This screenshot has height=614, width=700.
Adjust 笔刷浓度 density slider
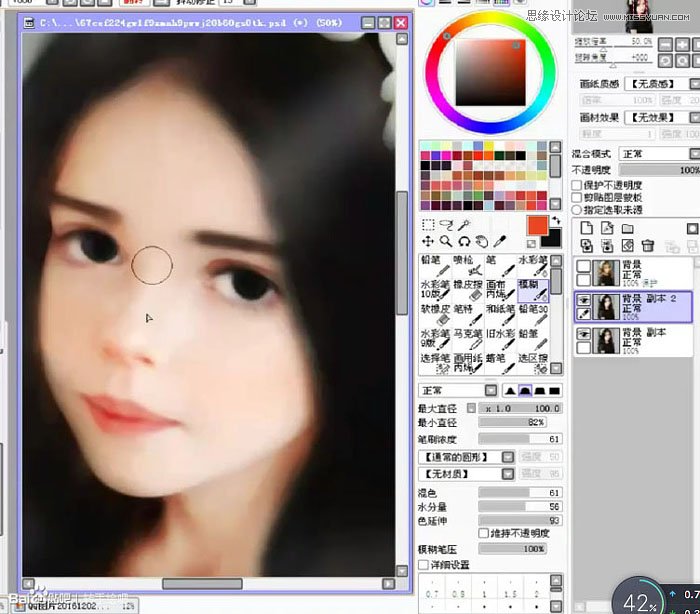[520, 439]
